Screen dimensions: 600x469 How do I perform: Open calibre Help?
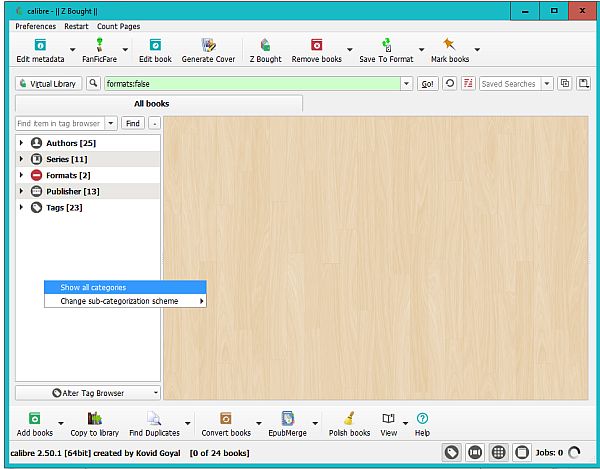click(422, 424)
